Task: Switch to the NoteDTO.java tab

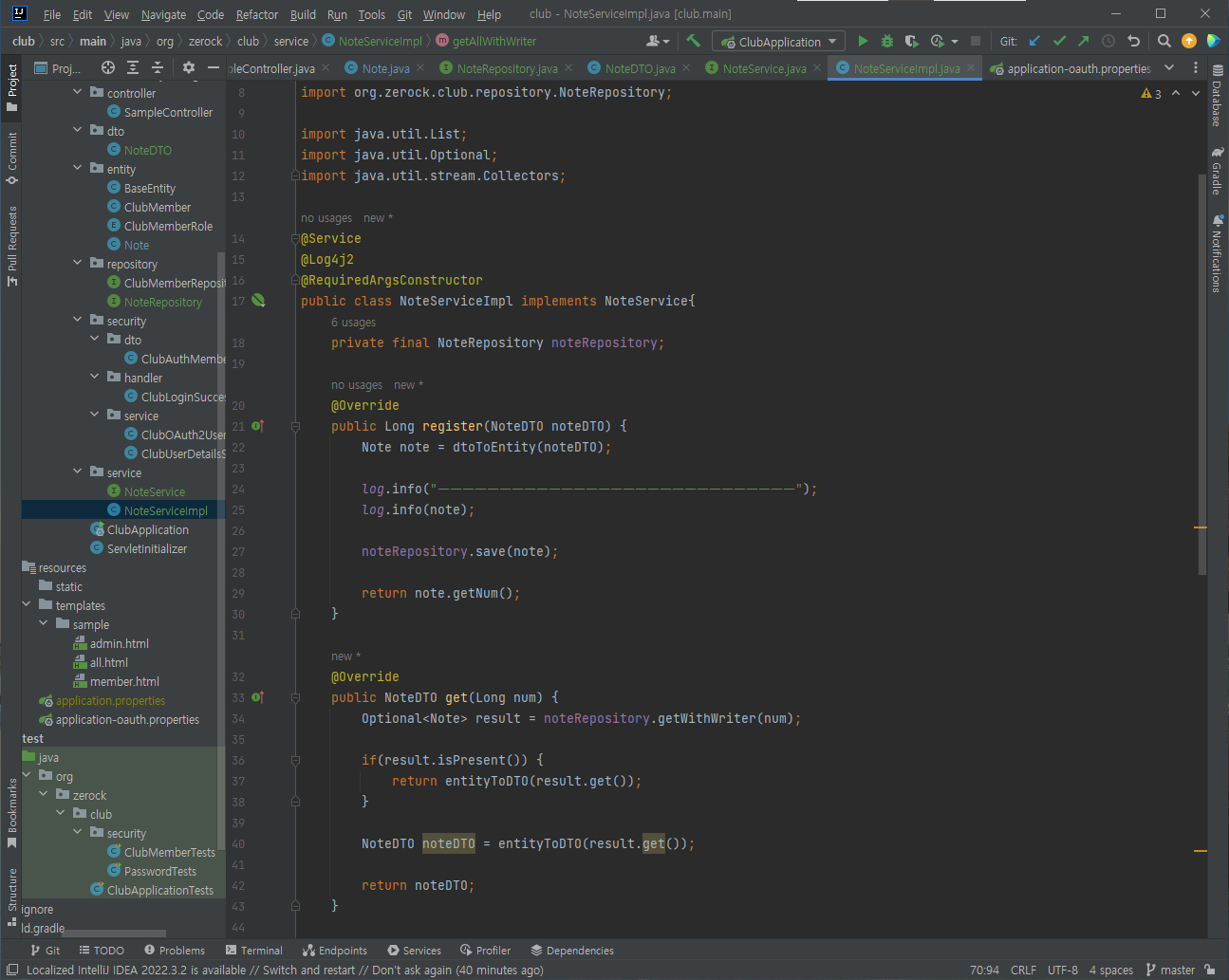Action: click(x=640, y=68)
